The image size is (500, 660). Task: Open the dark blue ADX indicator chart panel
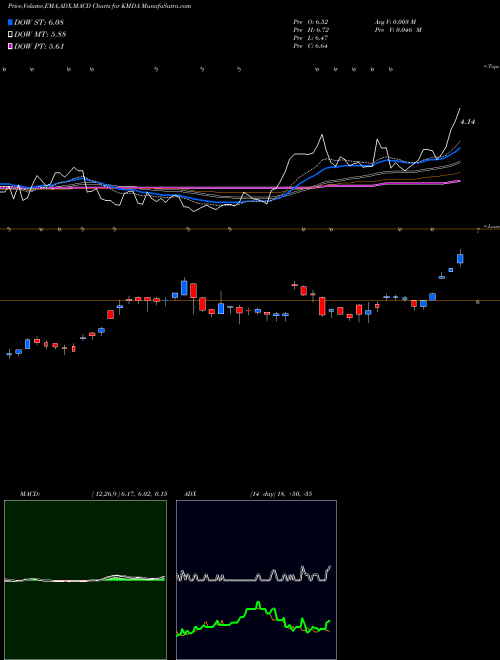tap(256, 580)
